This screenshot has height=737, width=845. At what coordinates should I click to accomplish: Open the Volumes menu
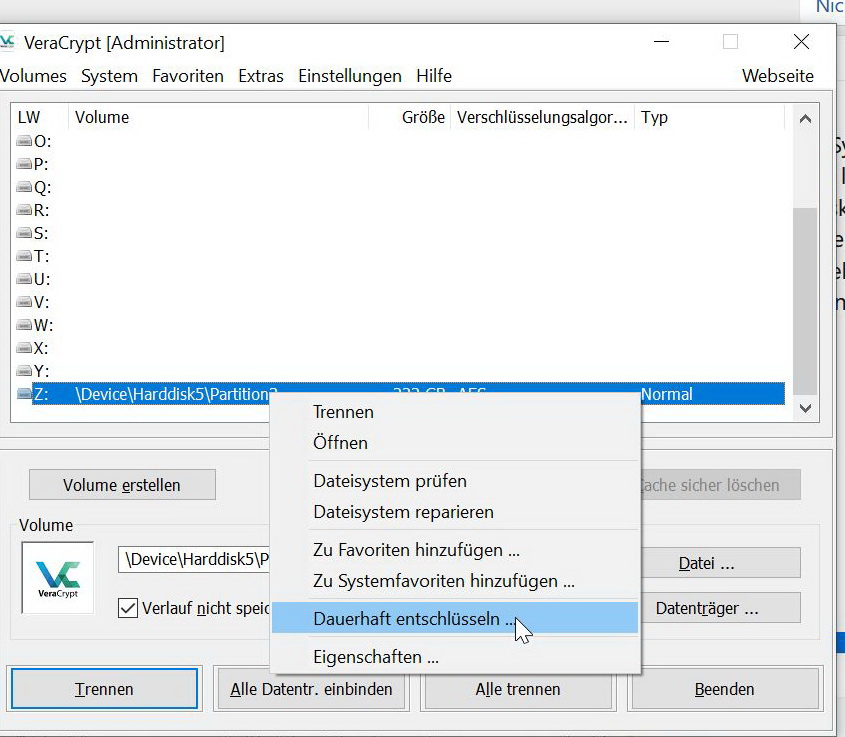tap(33, 76)
